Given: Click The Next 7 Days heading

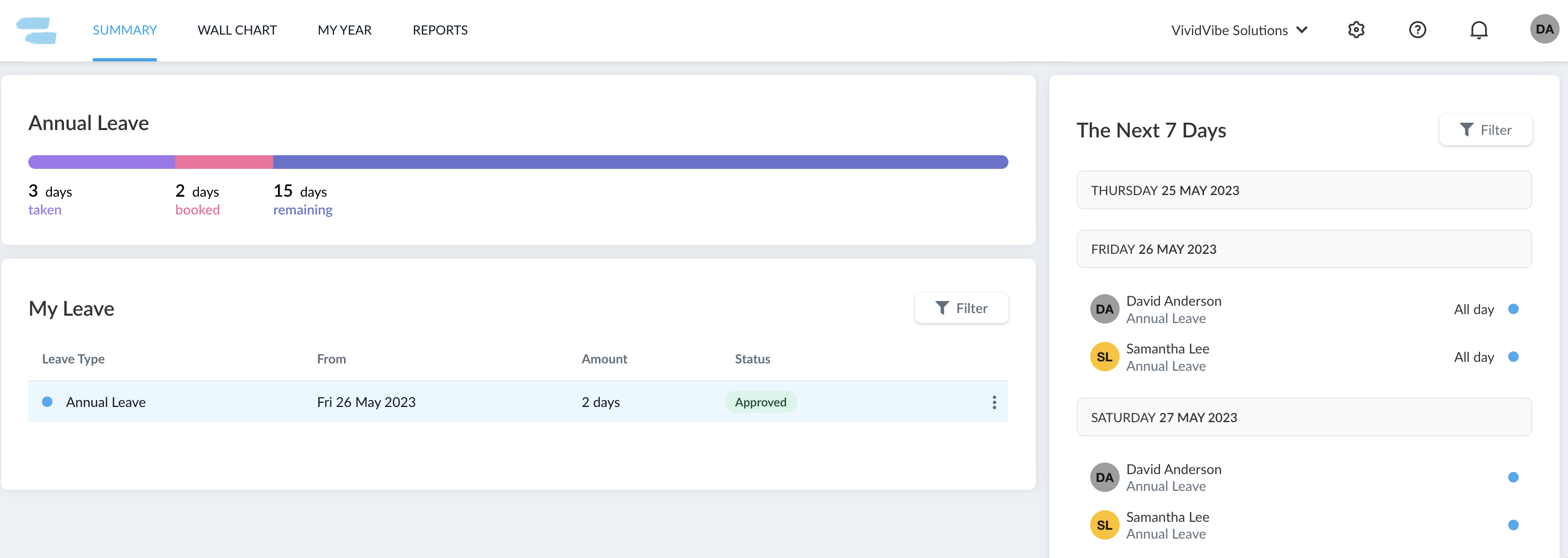Looking at the screenshot, I should point(1151,130).
